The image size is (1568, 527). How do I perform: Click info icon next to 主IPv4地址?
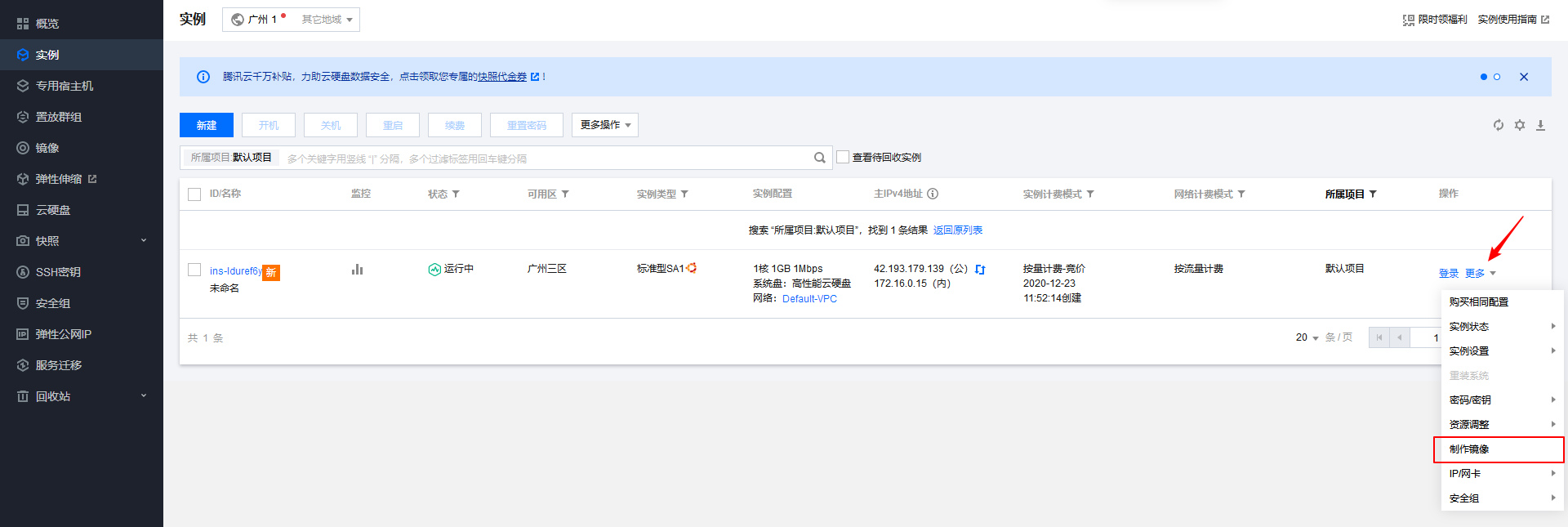point(933,194)
